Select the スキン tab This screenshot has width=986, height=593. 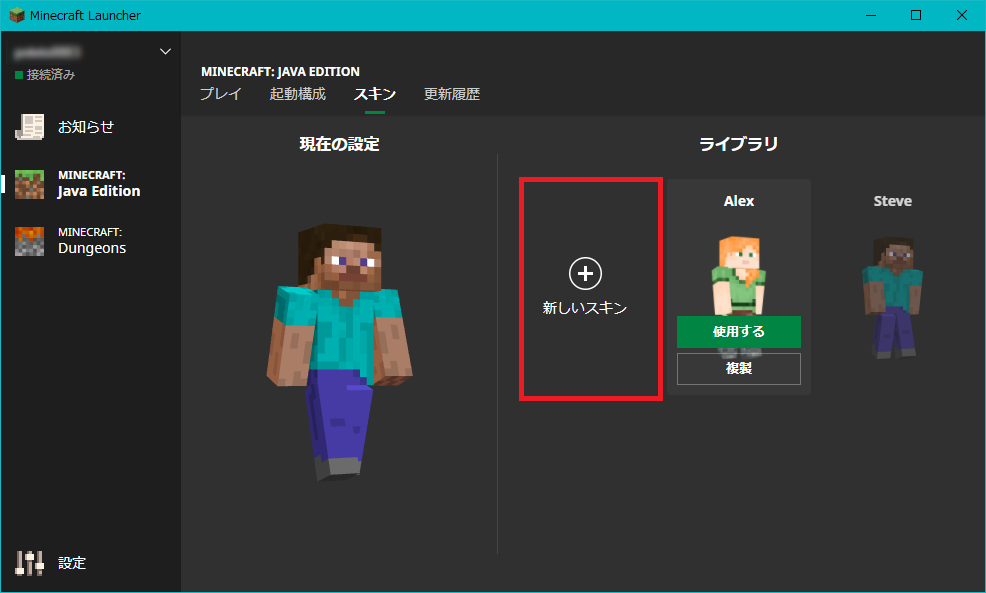pos(374,95)
